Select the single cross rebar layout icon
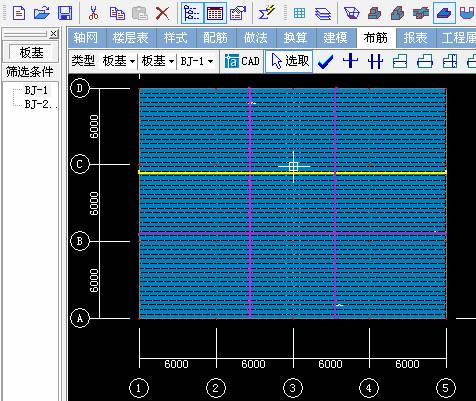Image resolution: width=476 pixels, height=401 pixels. [x=350, y=61]
